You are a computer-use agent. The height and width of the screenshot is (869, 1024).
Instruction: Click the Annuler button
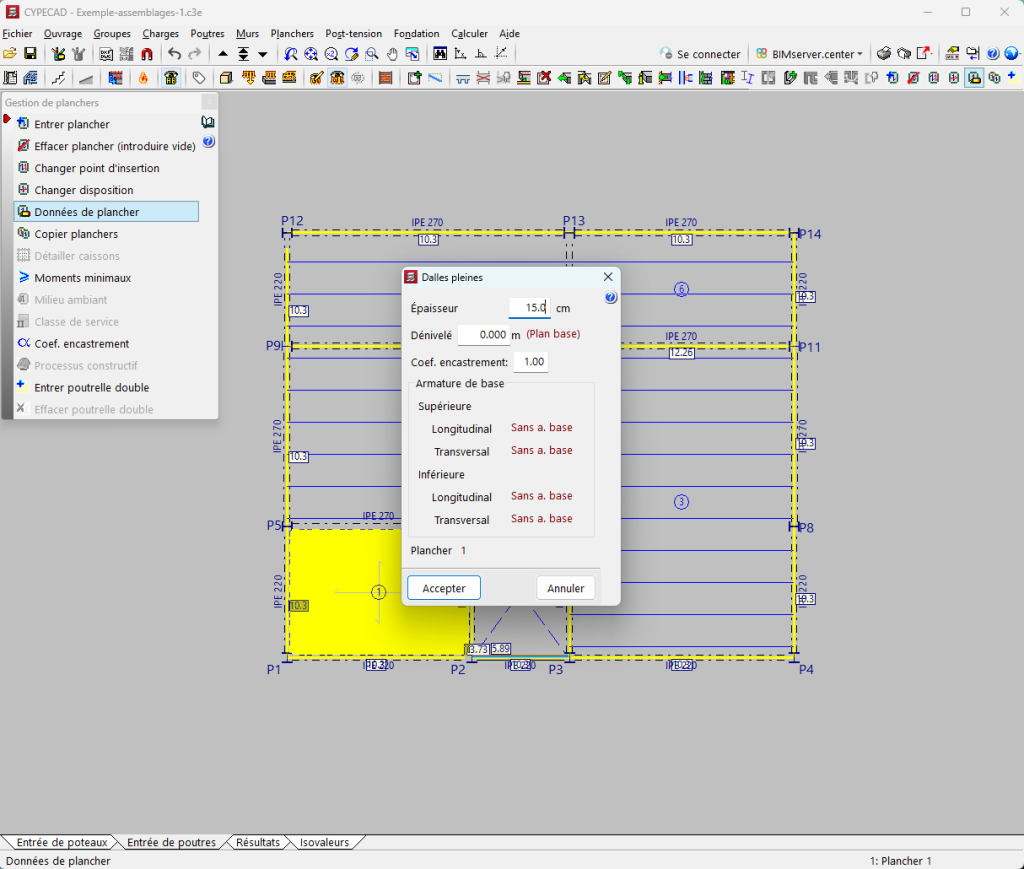[x=566, y=588]
